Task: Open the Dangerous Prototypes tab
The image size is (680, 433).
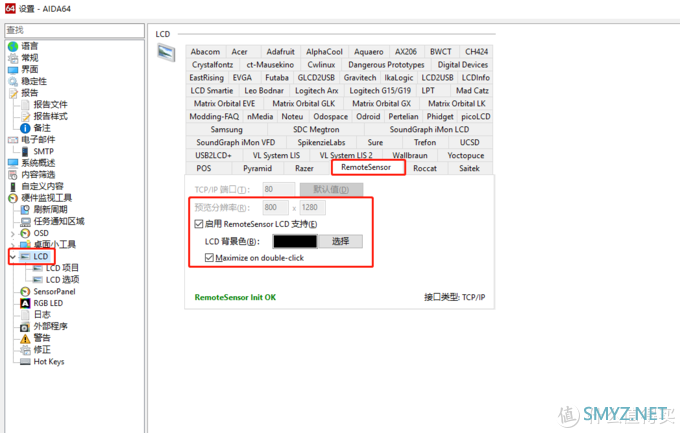Action: click(x=386, y=65)
